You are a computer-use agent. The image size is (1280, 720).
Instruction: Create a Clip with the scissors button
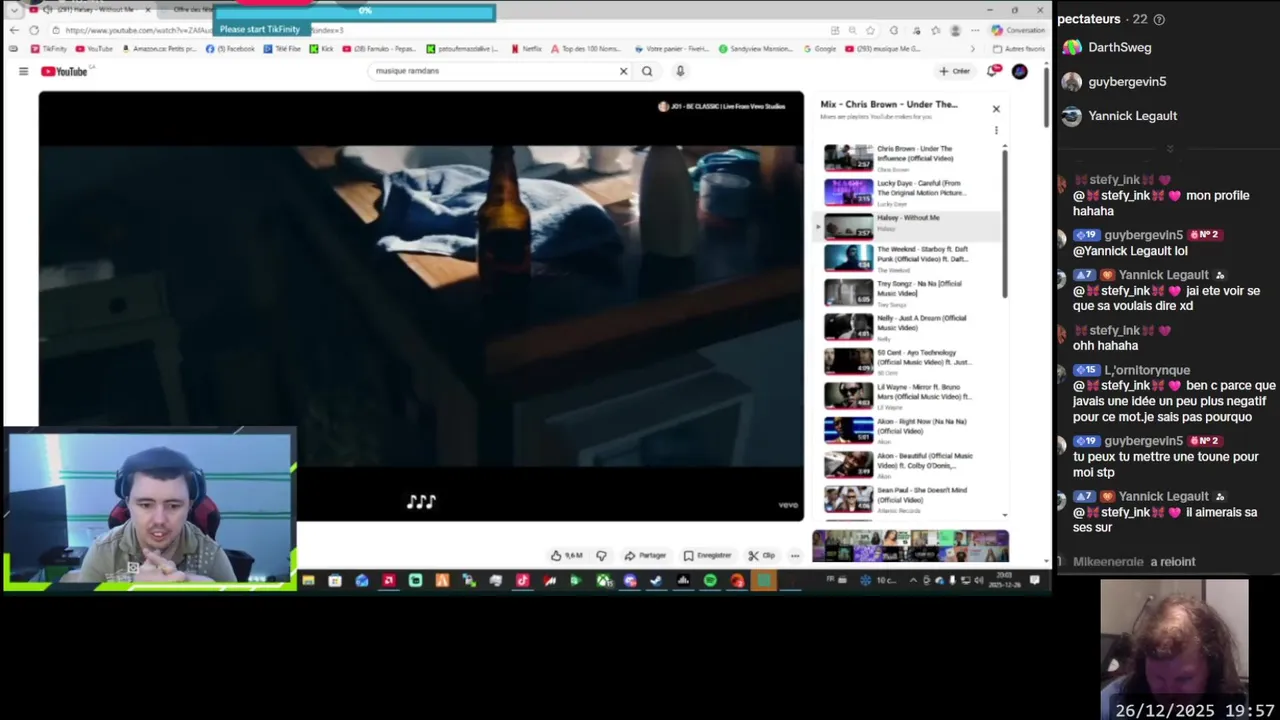click(762, 555)
